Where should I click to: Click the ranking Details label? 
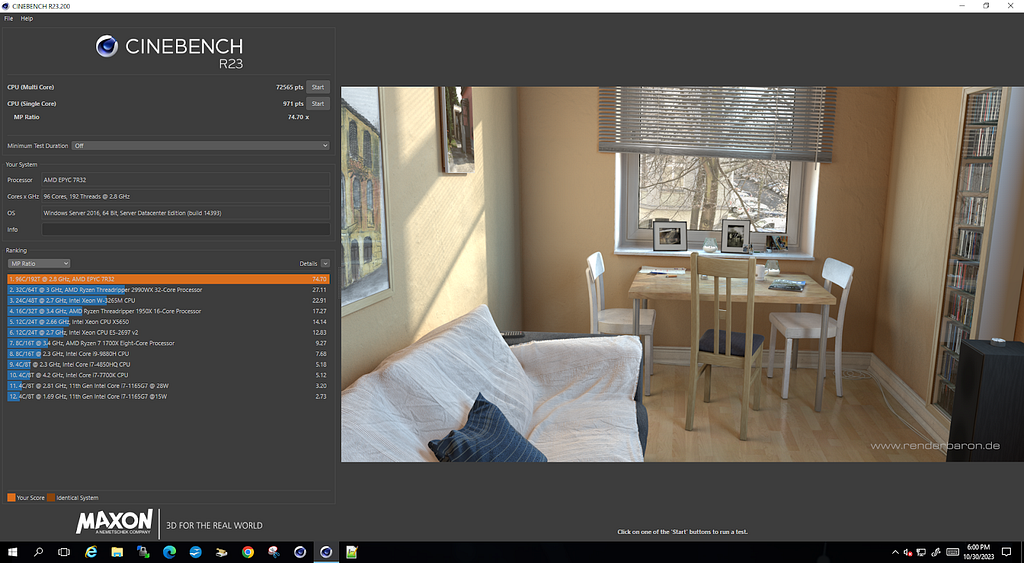[308, 264]
